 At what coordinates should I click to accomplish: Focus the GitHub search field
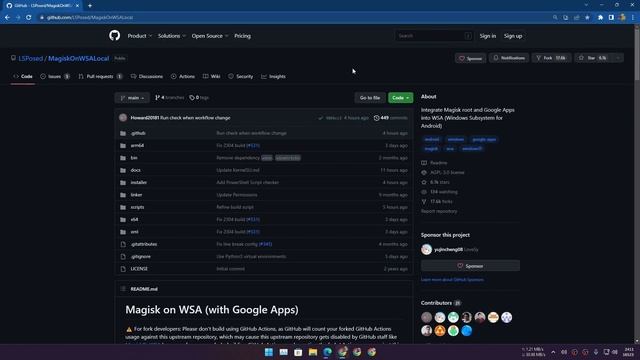point(433,36)
